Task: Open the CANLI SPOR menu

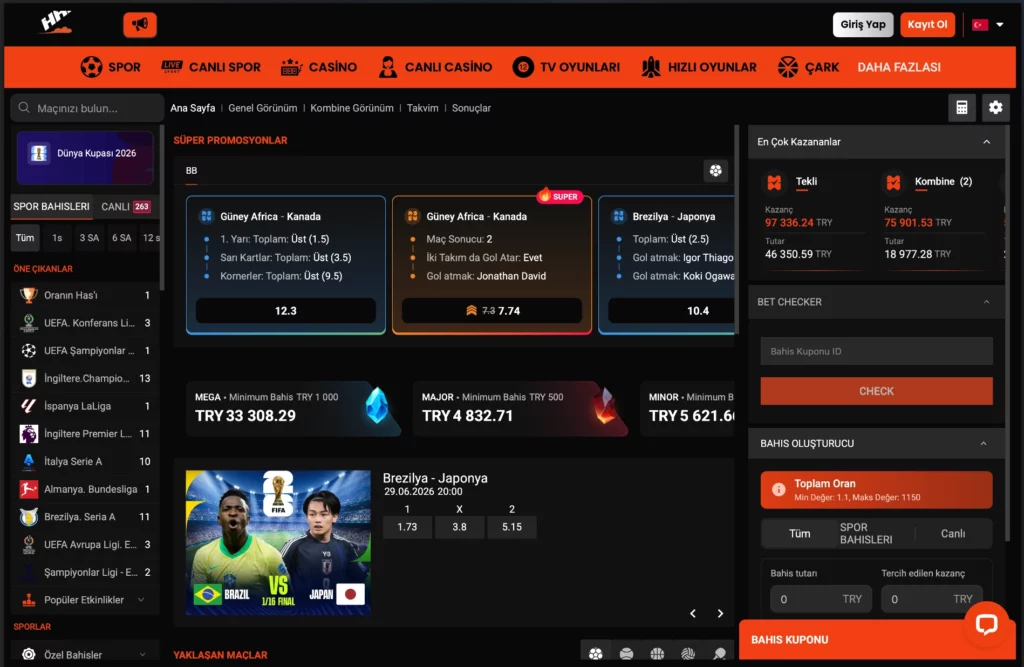Action: [x=210, y=67]
